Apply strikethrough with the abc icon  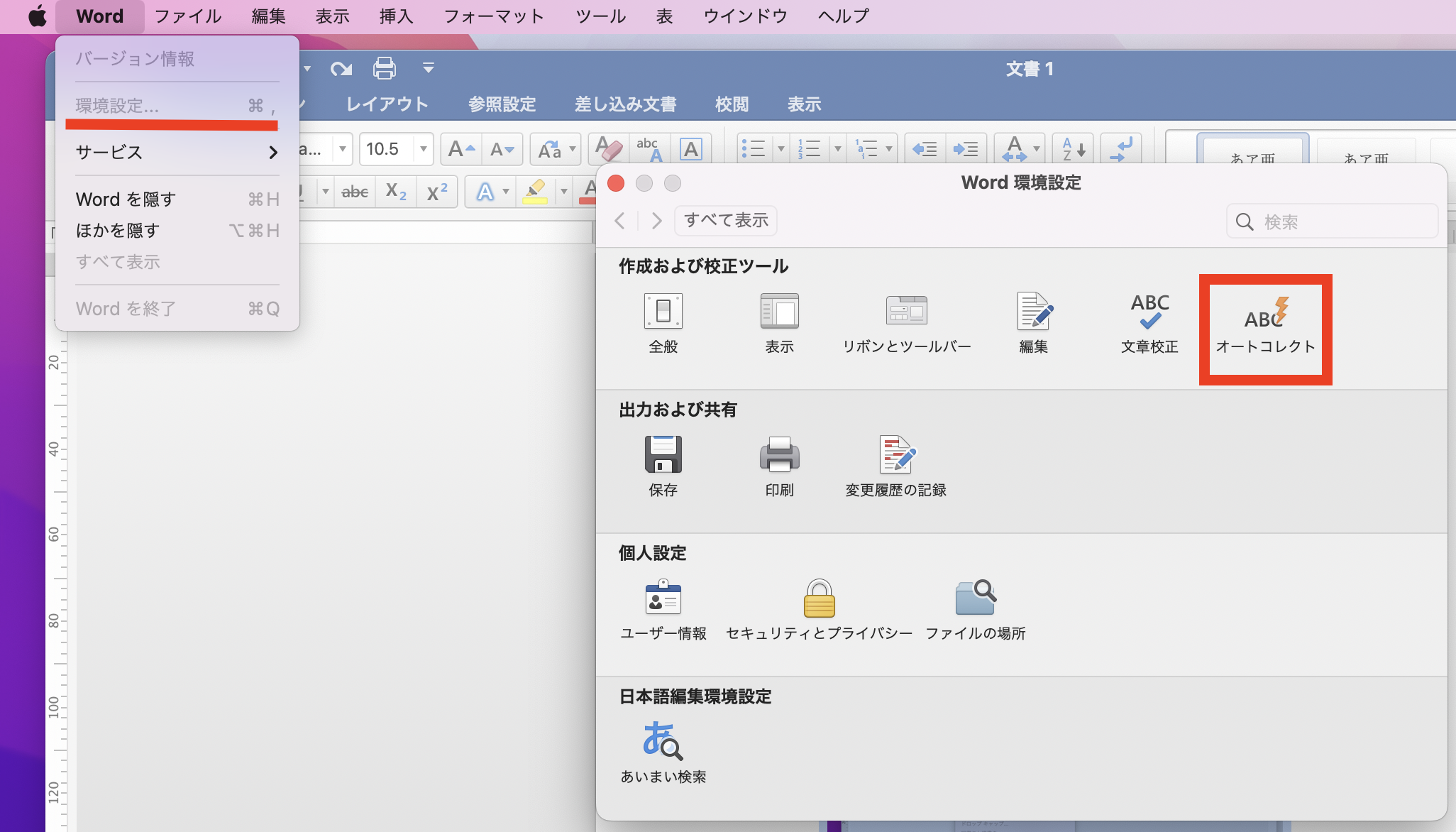[x=355, y=192]
